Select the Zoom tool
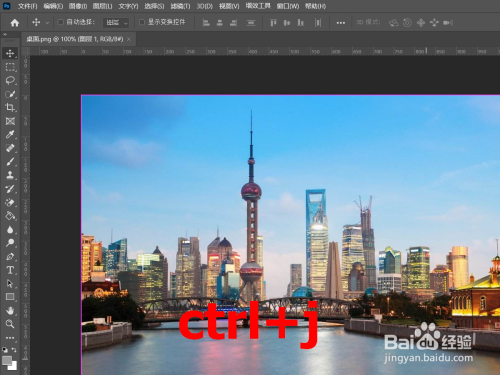This screenshot has width=500, height=375. click(x=10, y=324)
